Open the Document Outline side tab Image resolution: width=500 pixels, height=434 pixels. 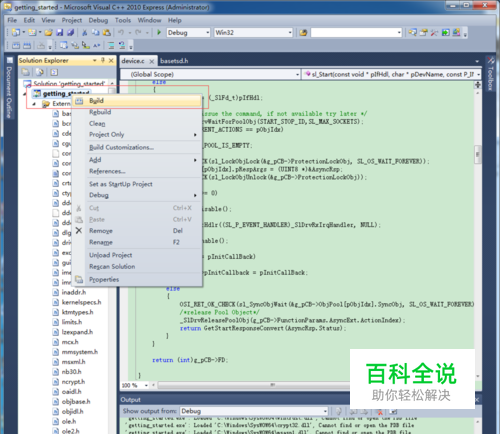point(9,88)
